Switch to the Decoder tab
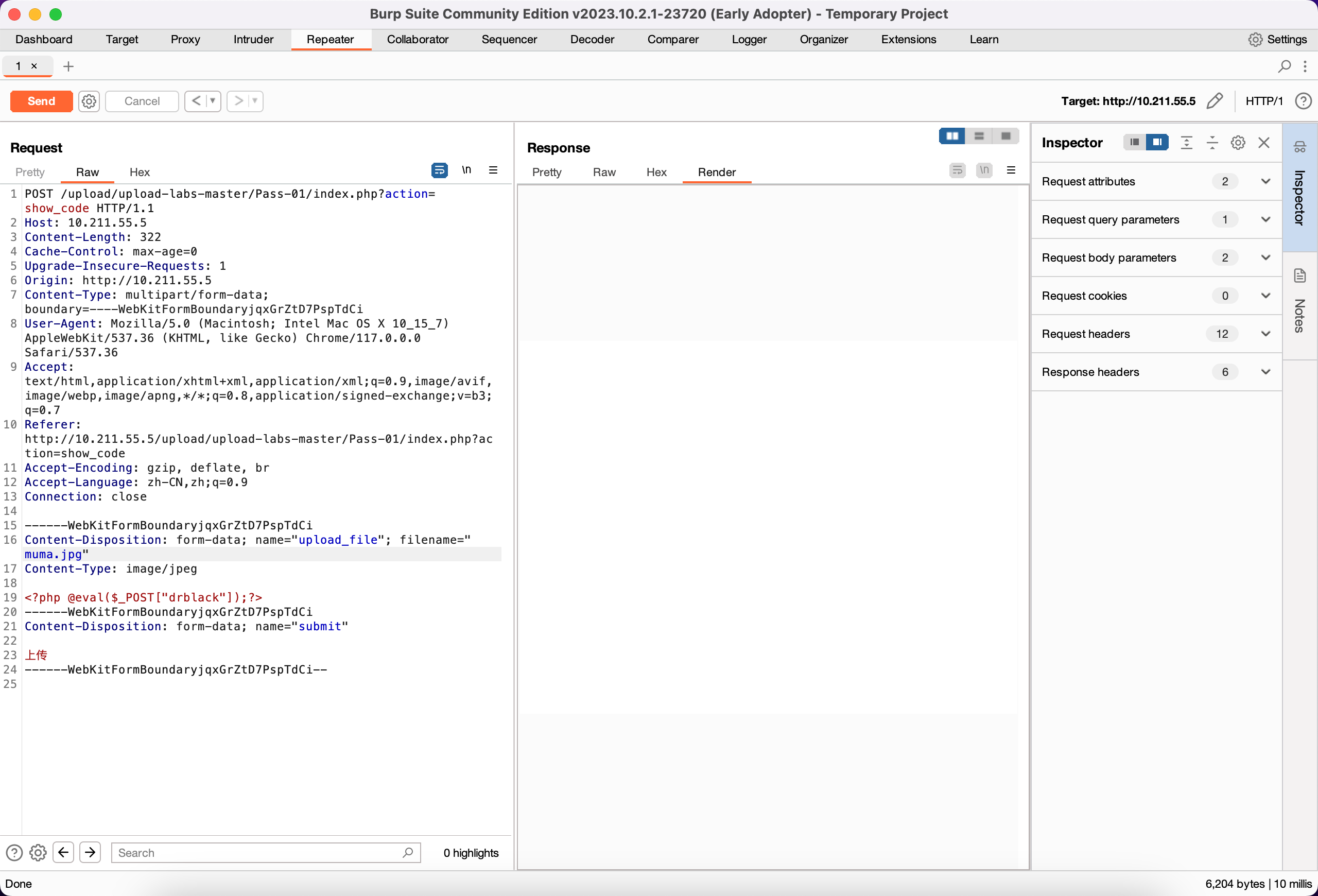This screenshot has height=896, width=1318. pyautogui.click(x=592, y=39)
